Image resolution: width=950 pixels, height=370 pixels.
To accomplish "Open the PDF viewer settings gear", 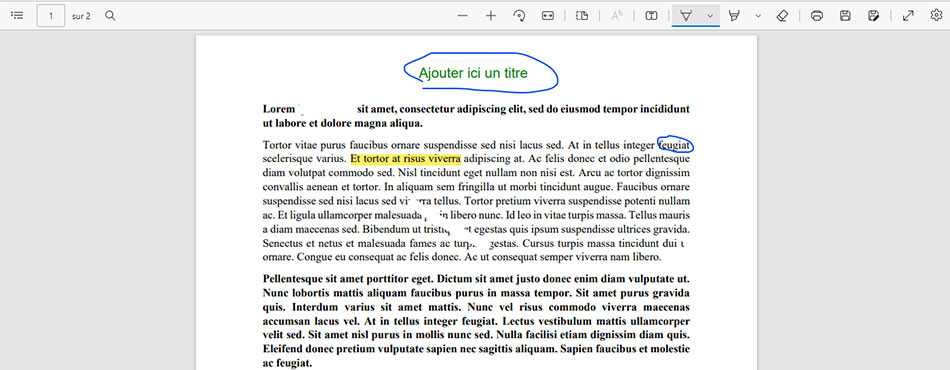I will [x=936, y=16].
